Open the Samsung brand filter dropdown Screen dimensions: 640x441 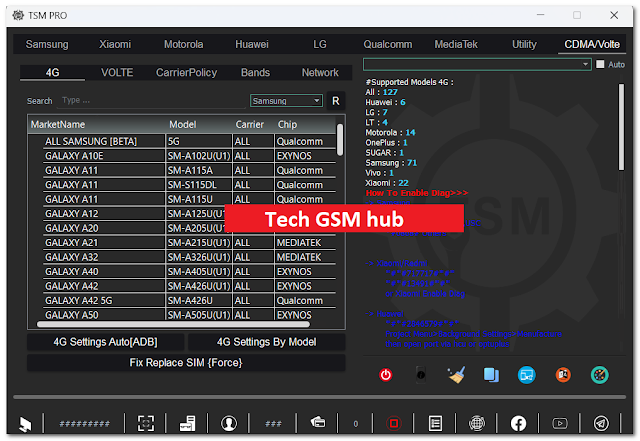(286, 100)
